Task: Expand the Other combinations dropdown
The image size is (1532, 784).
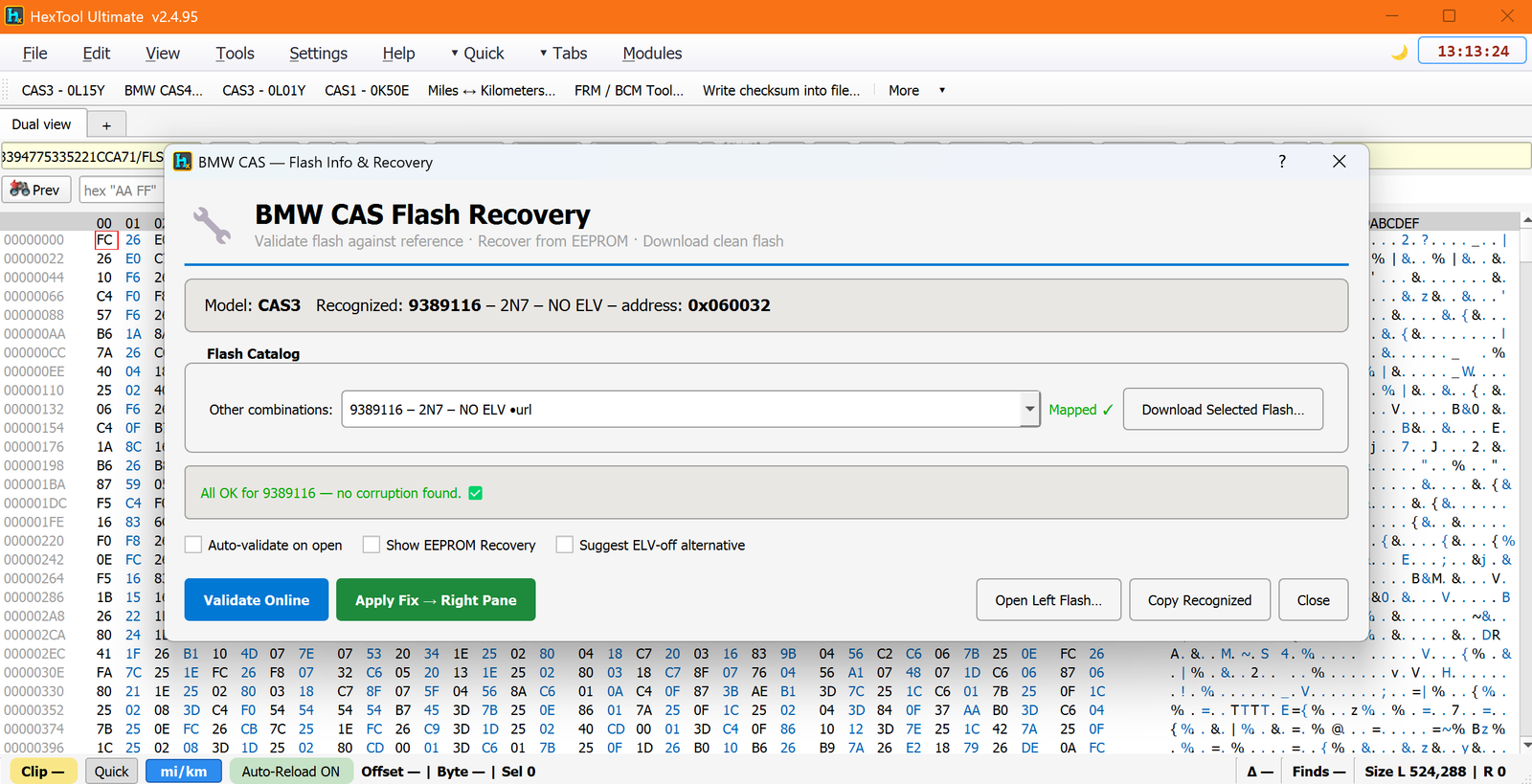Action: (x=1029, y=410)
